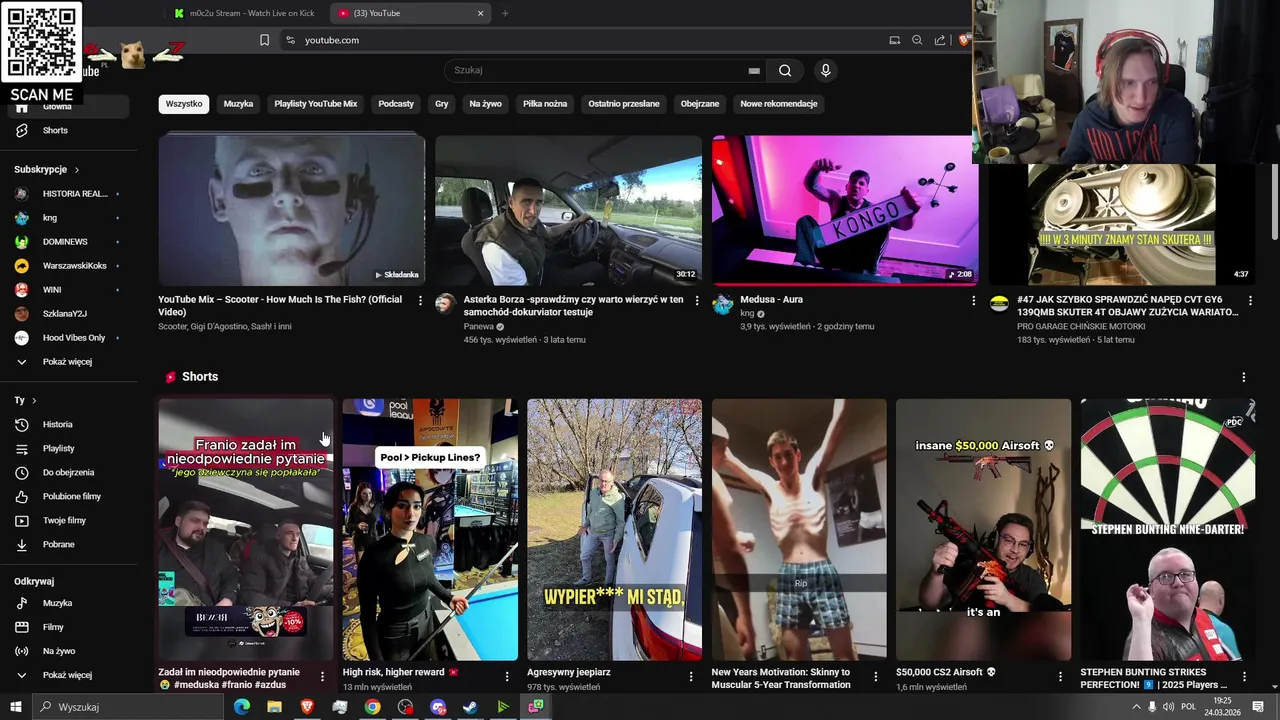
Task: Open Google Chrome from the taskbar
Action: [372, 707]
